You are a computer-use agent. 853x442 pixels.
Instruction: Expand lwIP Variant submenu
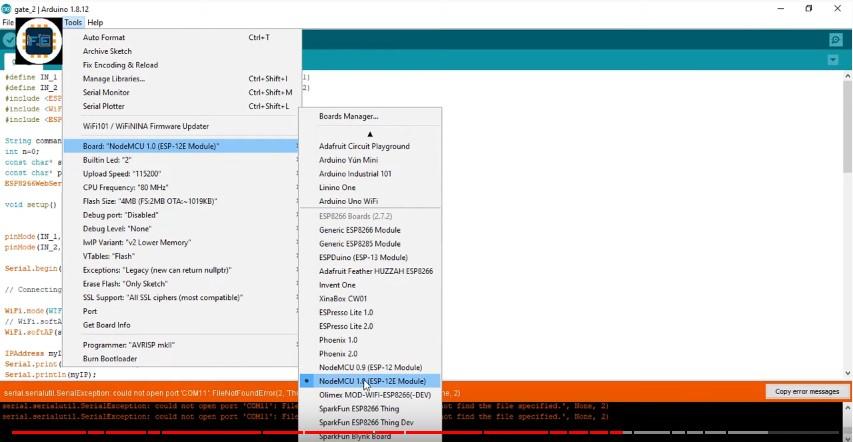pos(182,242)
